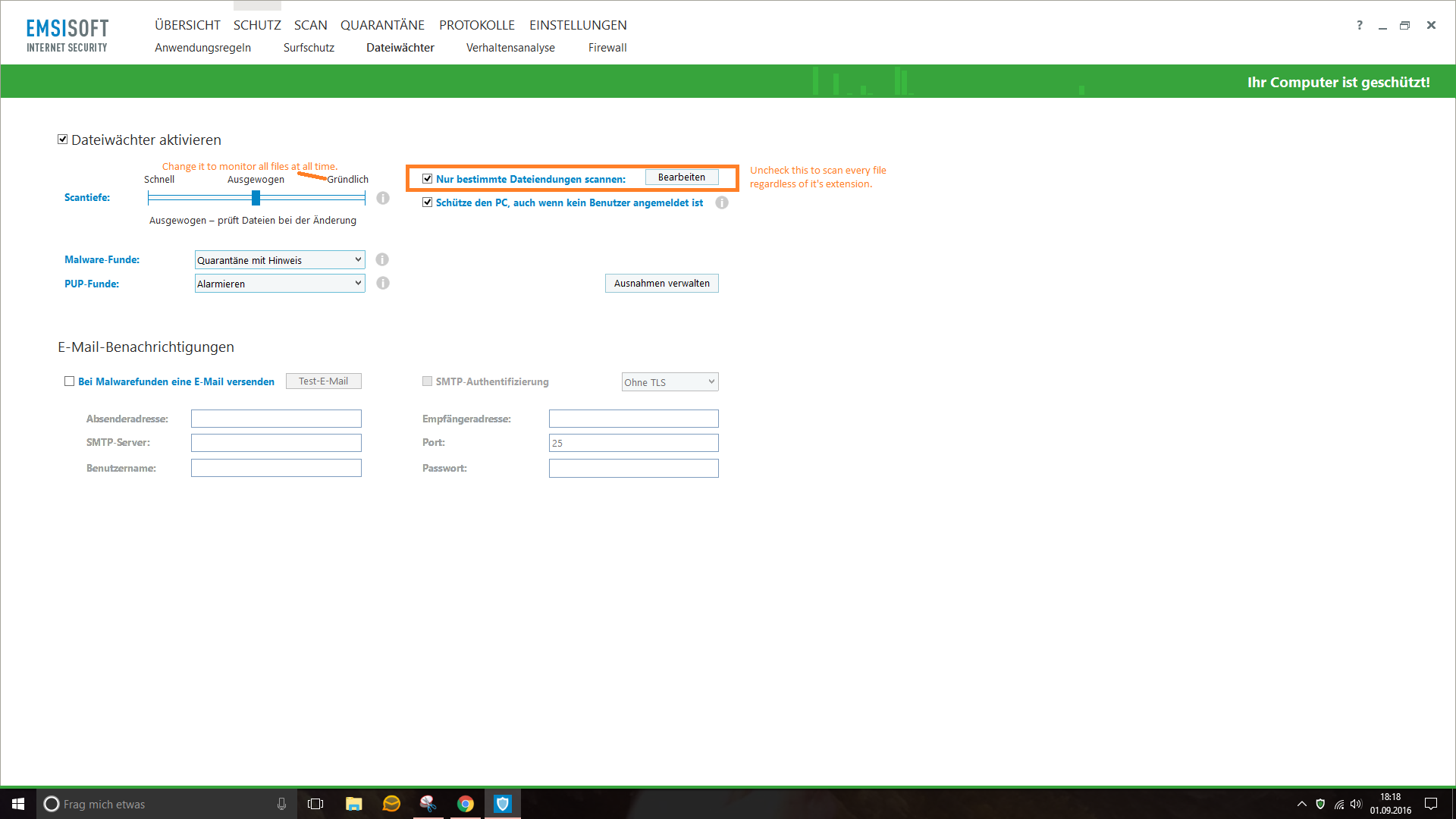Click info icon beside Scantiefe slider
Screen dimensions: 1456x819
[x=383, y=198]
